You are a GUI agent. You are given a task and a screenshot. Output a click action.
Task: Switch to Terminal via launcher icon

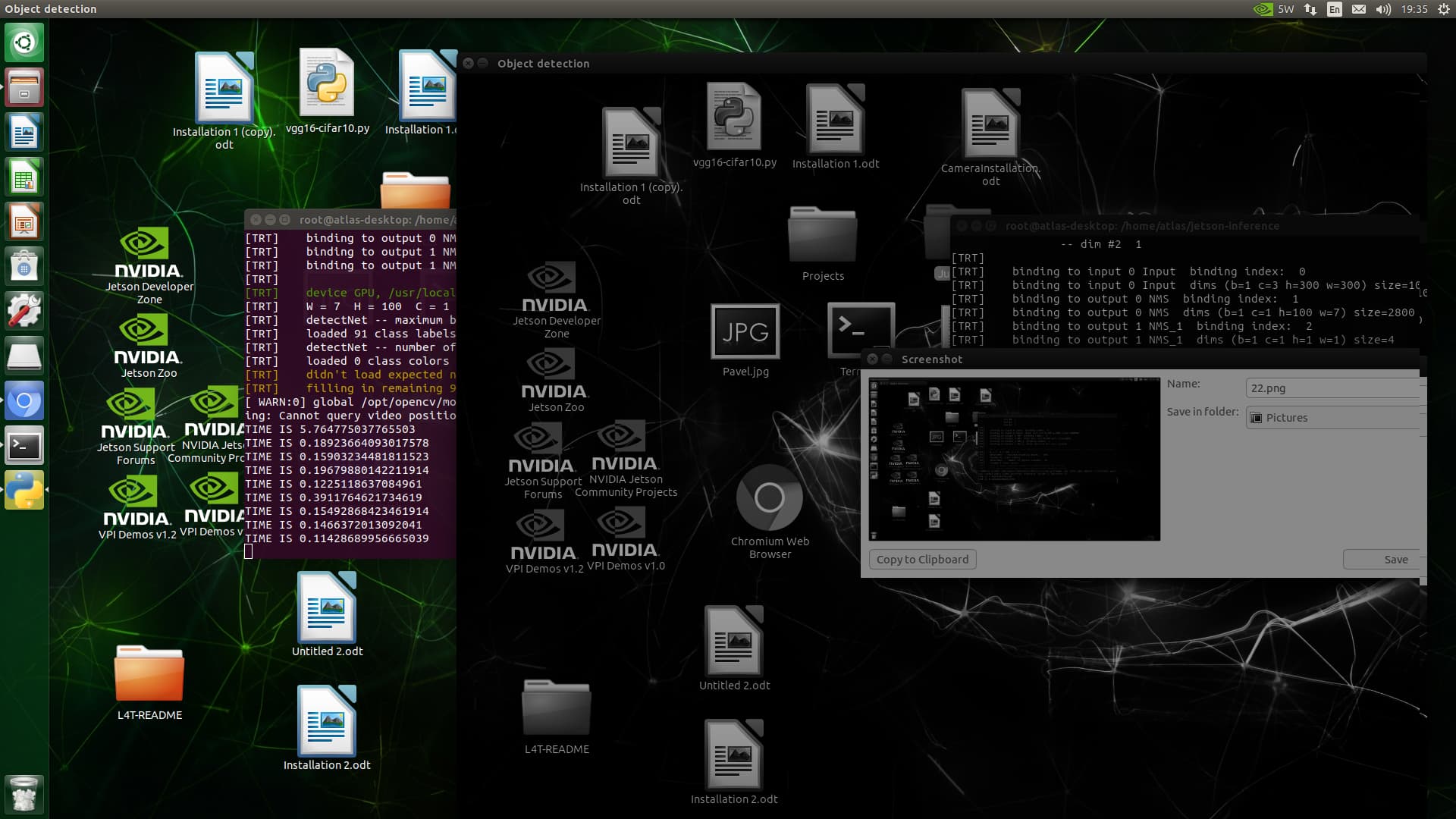coord(24,445)
